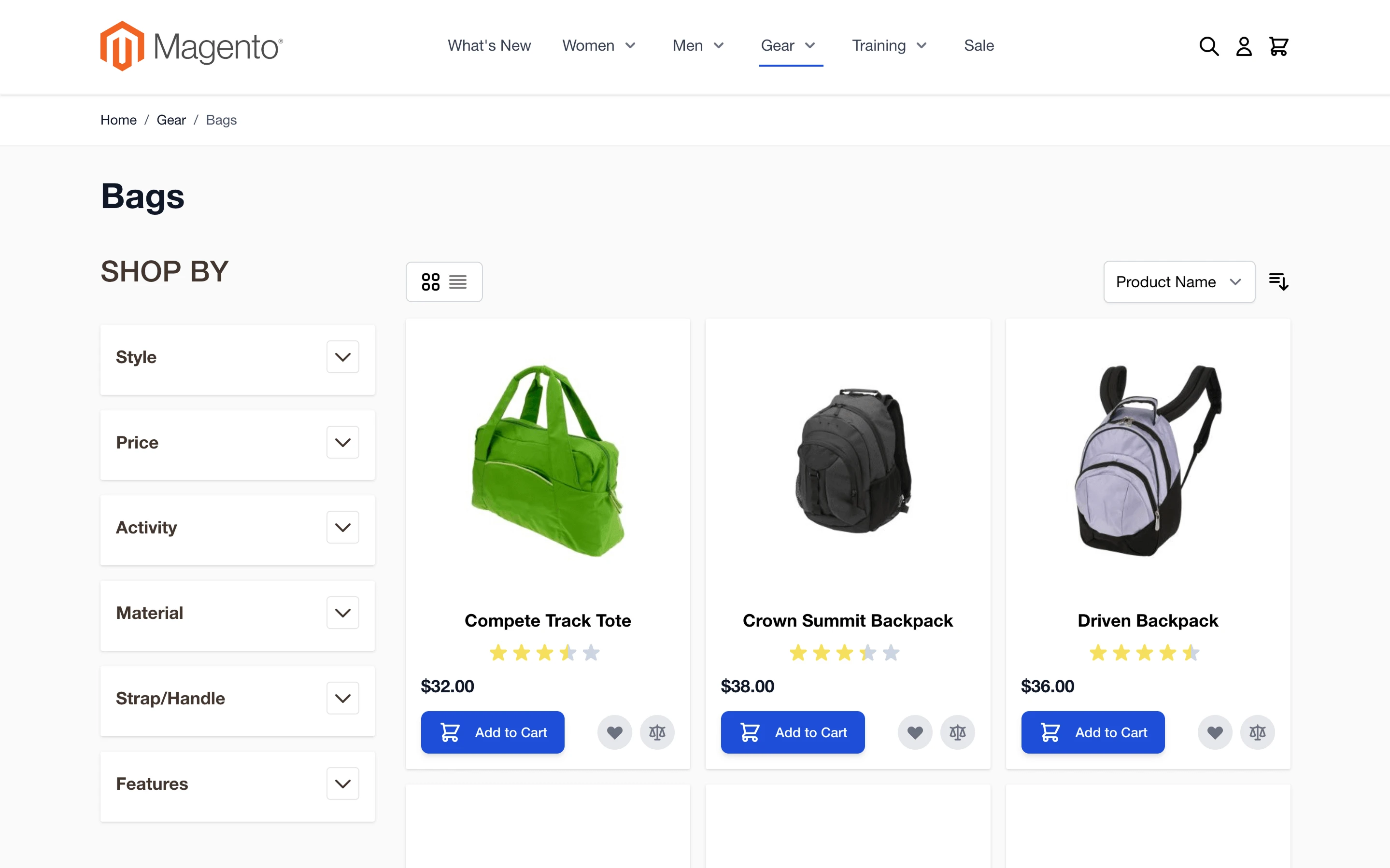Add Crown Summit Backpack to compare
The image size is (1390, 868).
pos(957,732)
